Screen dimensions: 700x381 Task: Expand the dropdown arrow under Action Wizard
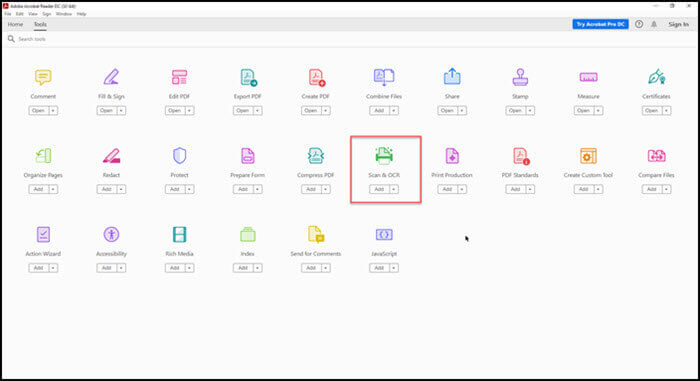[x=53, y=268]
